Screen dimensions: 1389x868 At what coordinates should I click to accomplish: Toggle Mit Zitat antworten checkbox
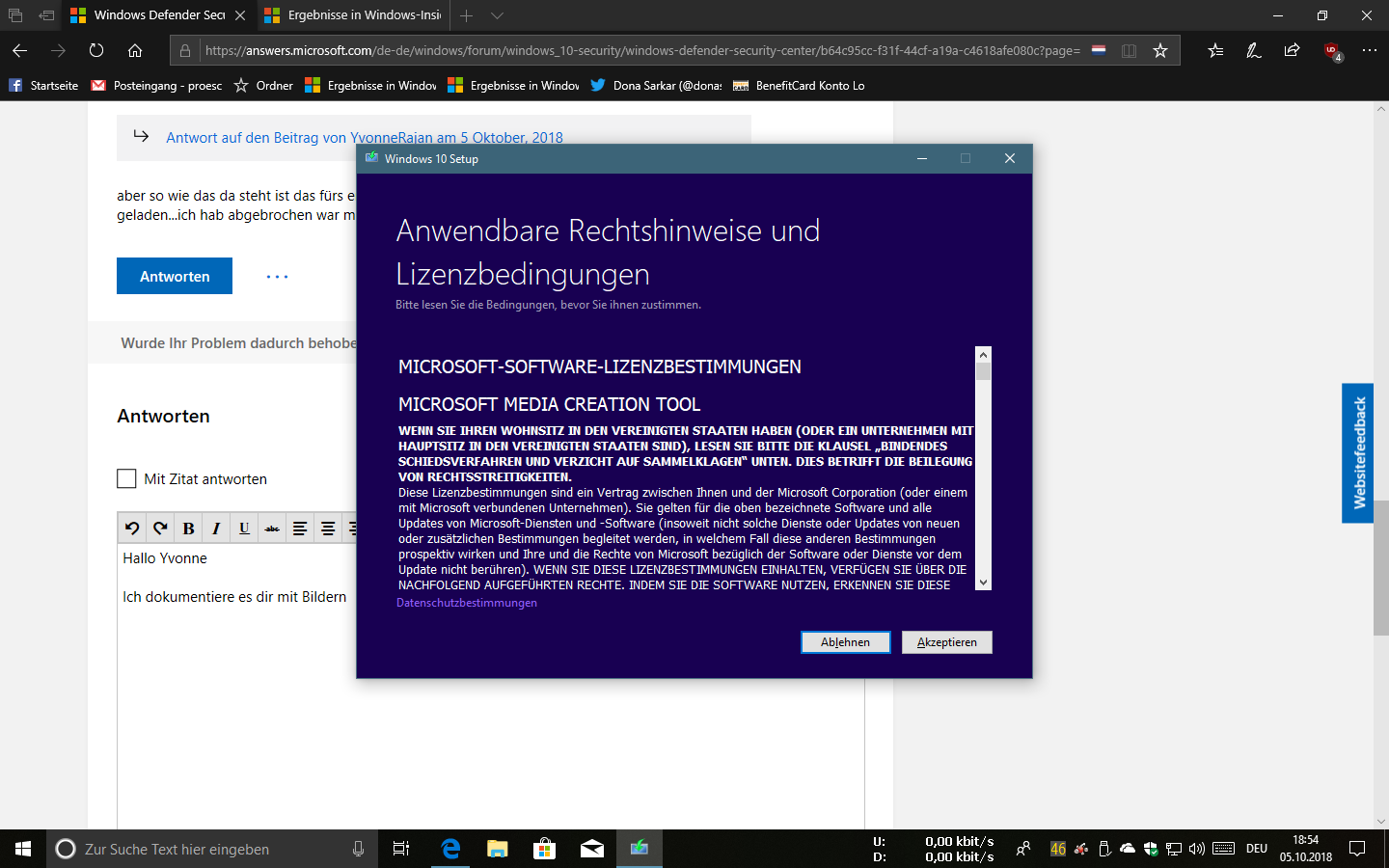126,478
